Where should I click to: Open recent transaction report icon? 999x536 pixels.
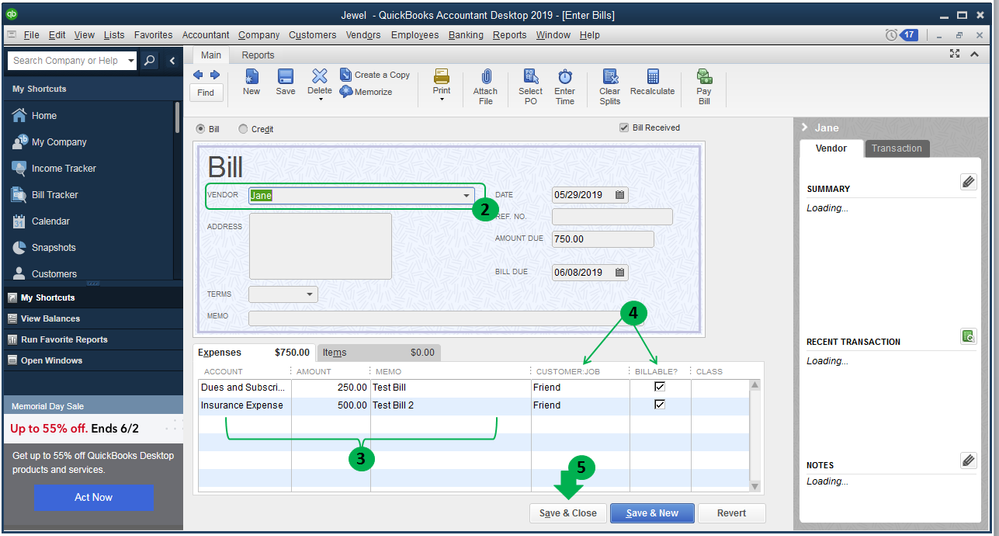point(968,336)
